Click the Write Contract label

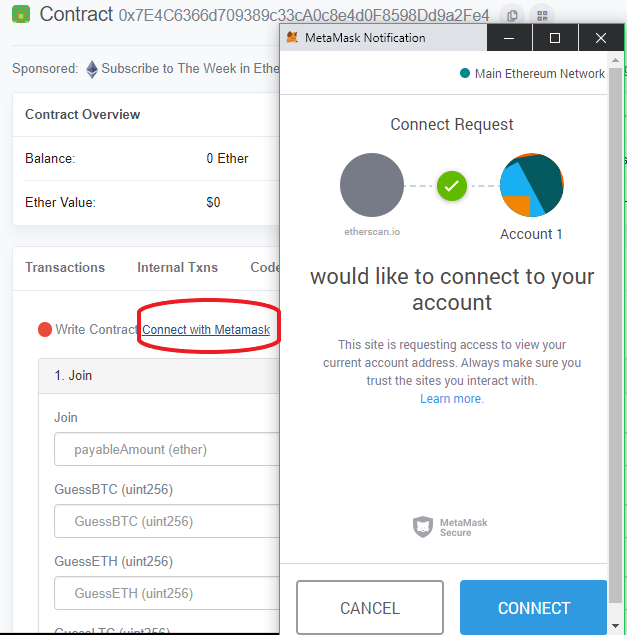[x=96, y=329]
